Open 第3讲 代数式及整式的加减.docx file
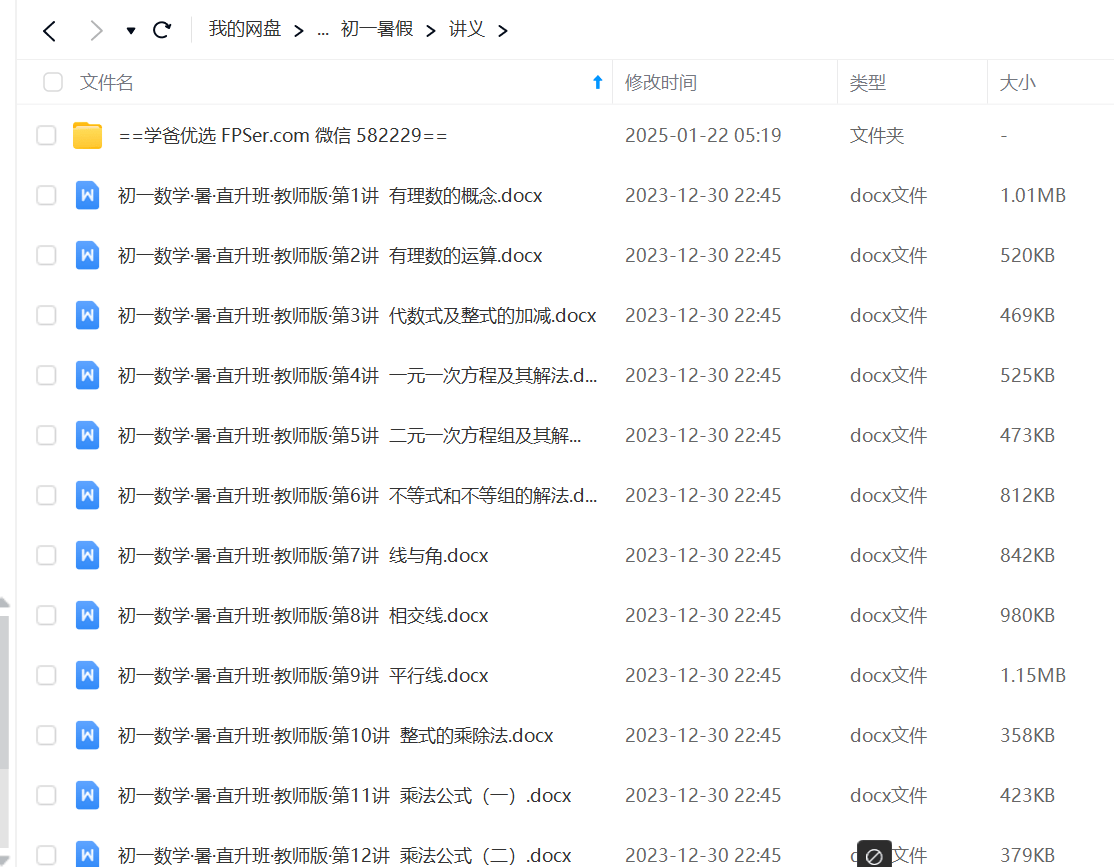The width and height of the screenshot is (1114, 867). point(357,316)
